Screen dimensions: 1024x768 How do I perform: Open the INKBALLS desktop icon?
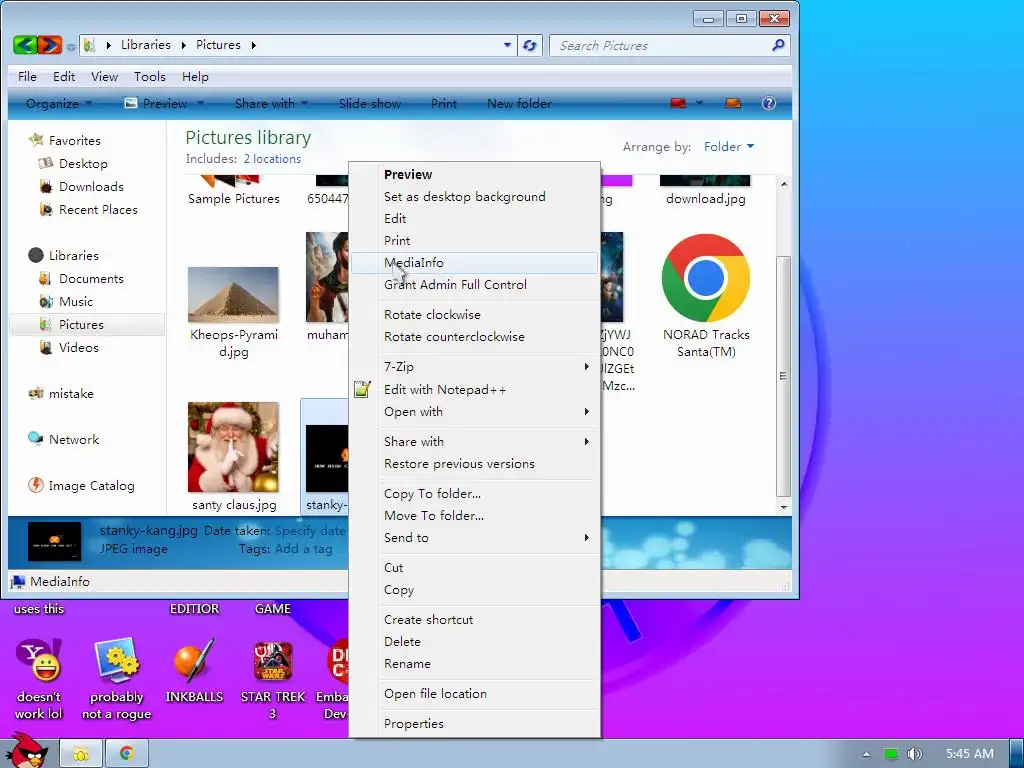coord(194,660)
